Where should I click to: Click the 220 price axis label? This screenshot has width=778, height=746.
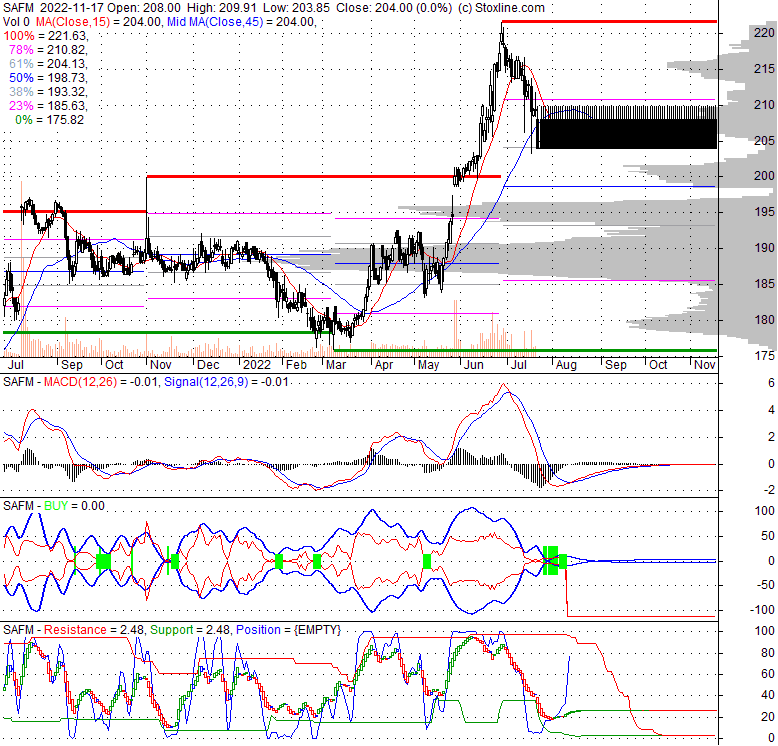[x=764, y=33]
